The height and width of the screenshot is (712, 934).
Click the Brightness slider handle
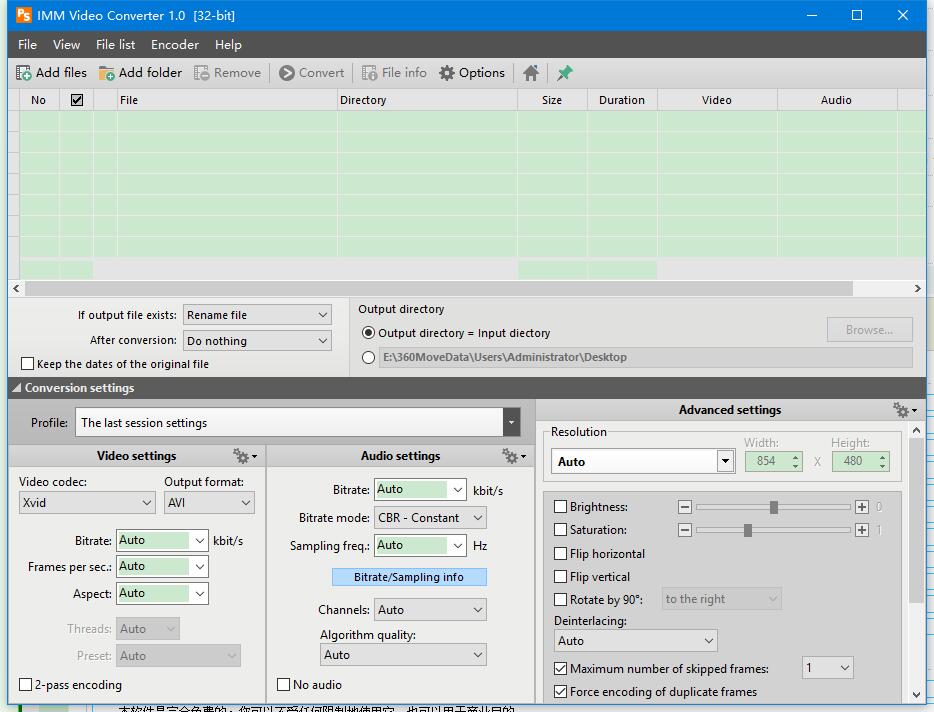(773, 507)
